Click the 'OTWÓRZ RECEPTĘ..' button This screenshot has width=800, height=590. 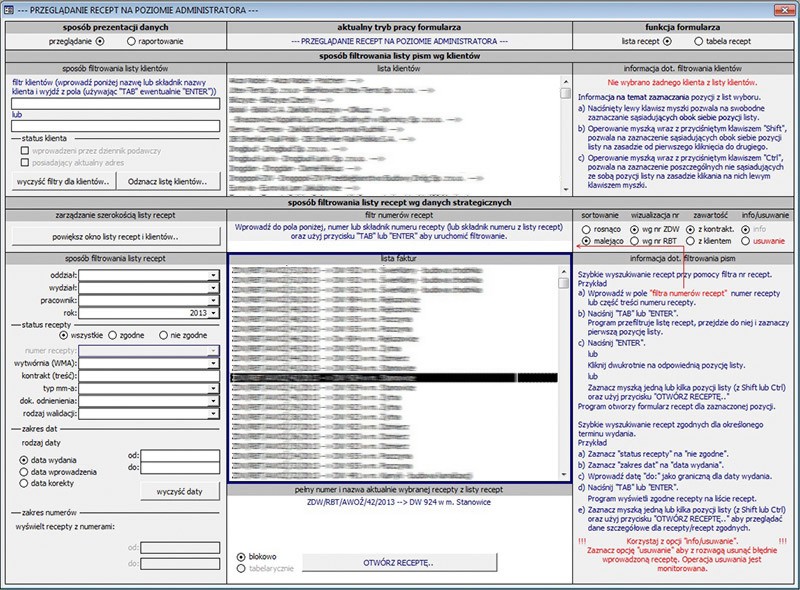click(398, 563)
